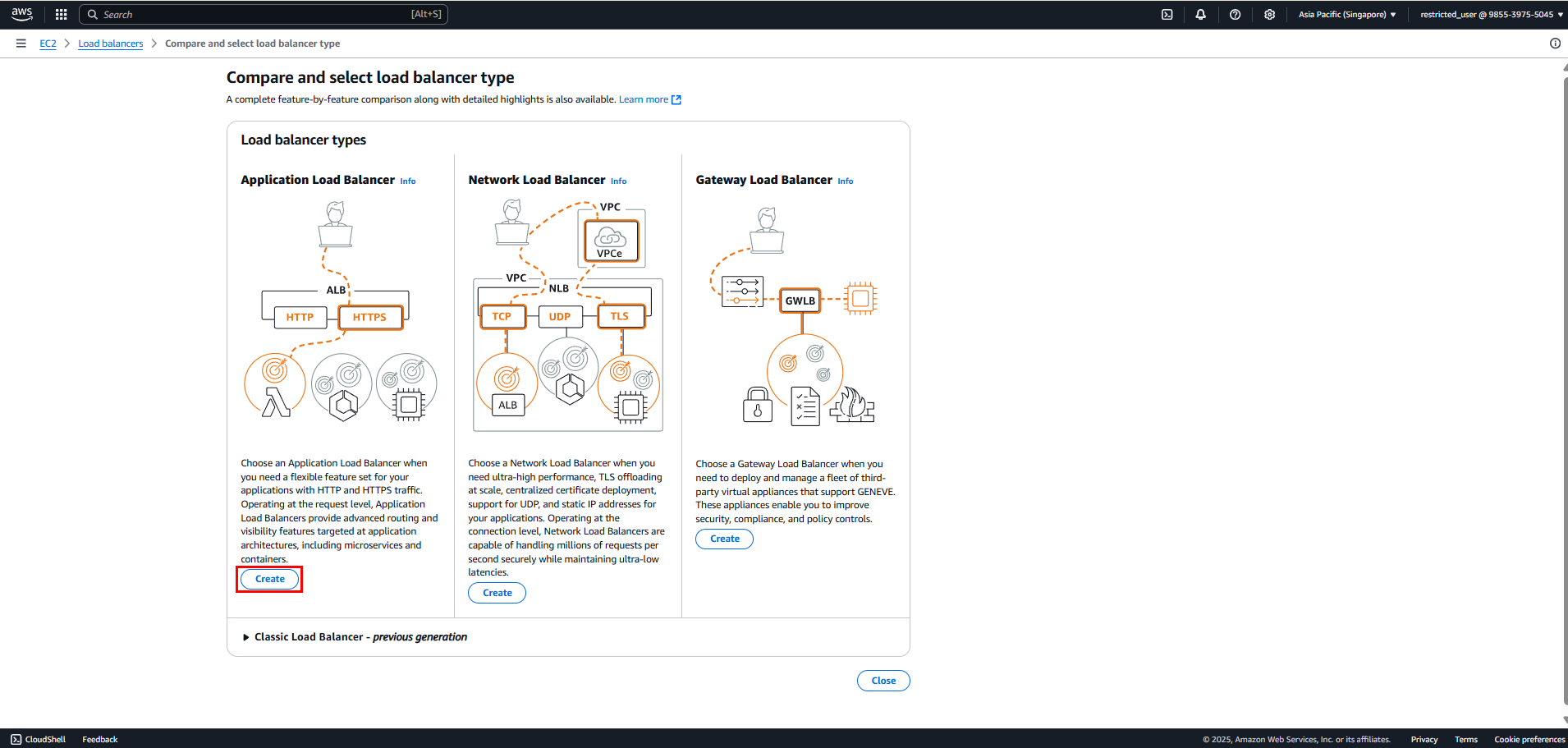Click the AWS search field
This screenshot has height=748, width=1568.
(264, 14)
